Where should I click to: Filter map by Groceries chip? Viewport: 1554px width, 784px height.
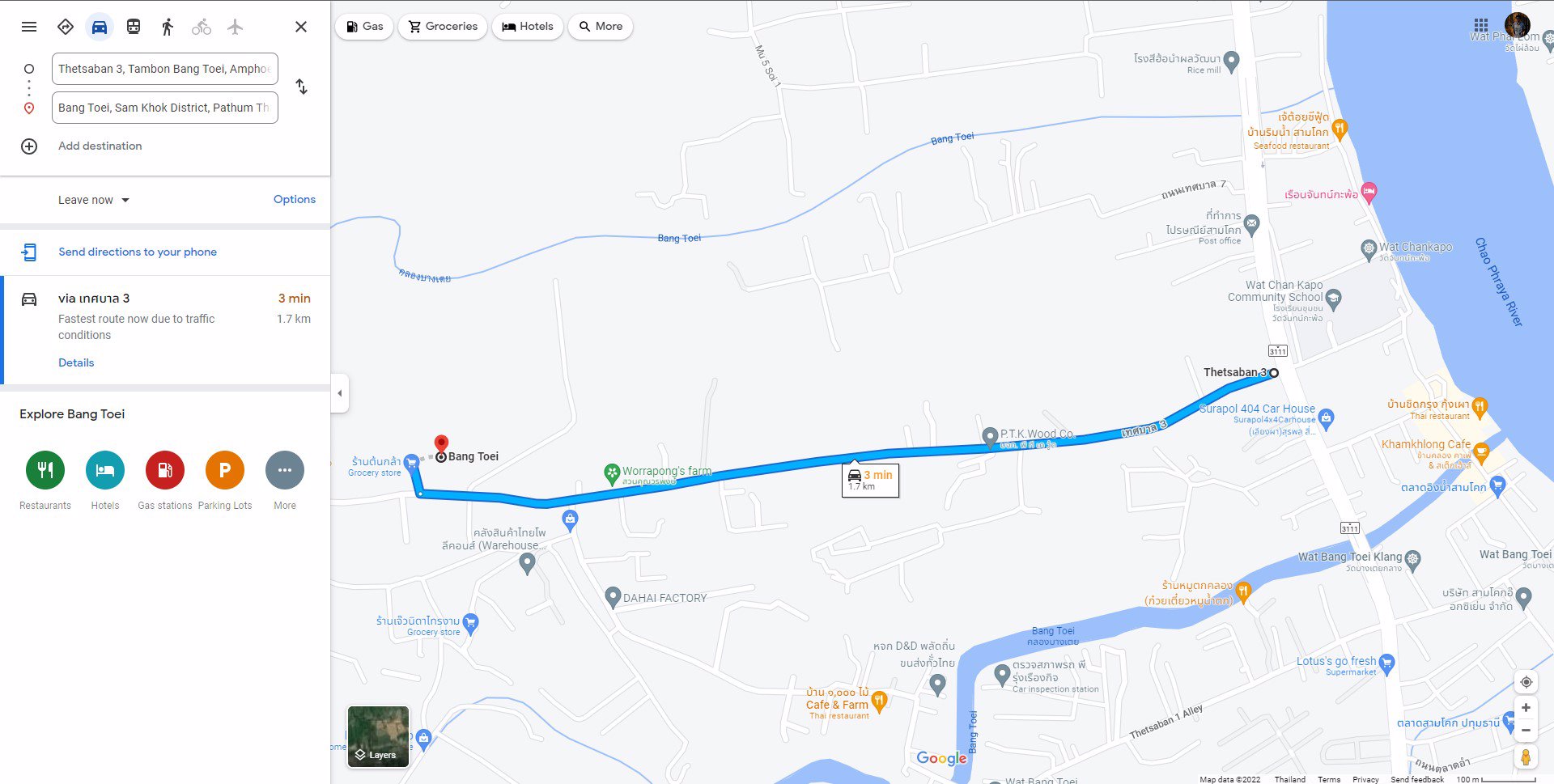pos(443,26)
